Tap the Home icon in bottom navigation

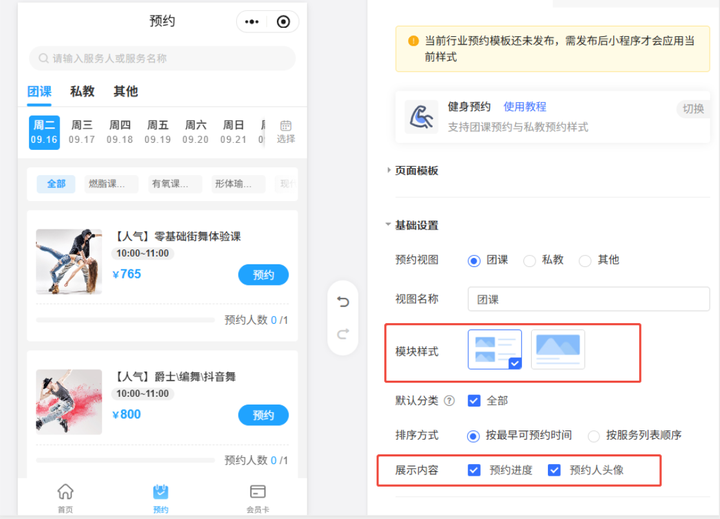(65, 491)
